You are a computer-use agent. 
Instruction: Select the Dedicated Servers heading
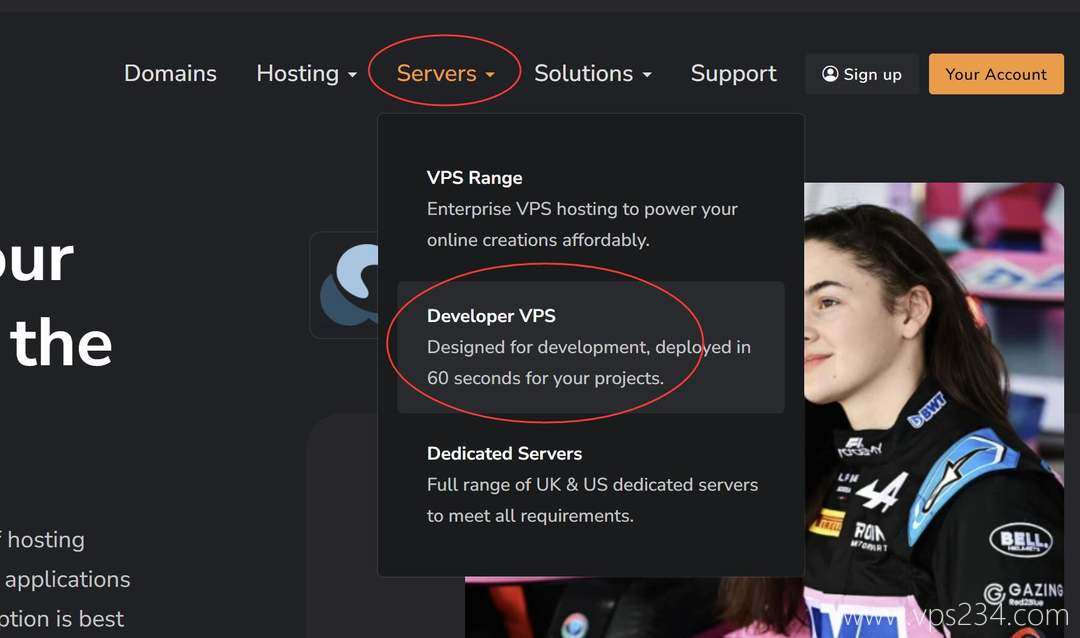(504, 454)
